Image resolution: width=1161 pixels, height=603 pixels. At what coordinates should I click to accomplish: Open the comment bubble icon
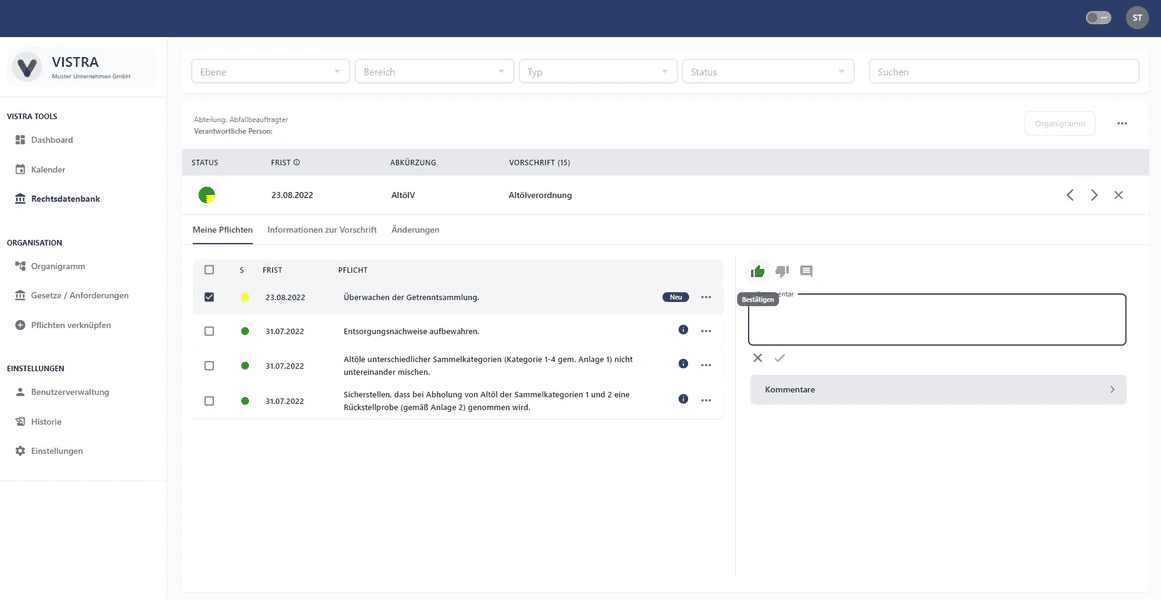806,271
